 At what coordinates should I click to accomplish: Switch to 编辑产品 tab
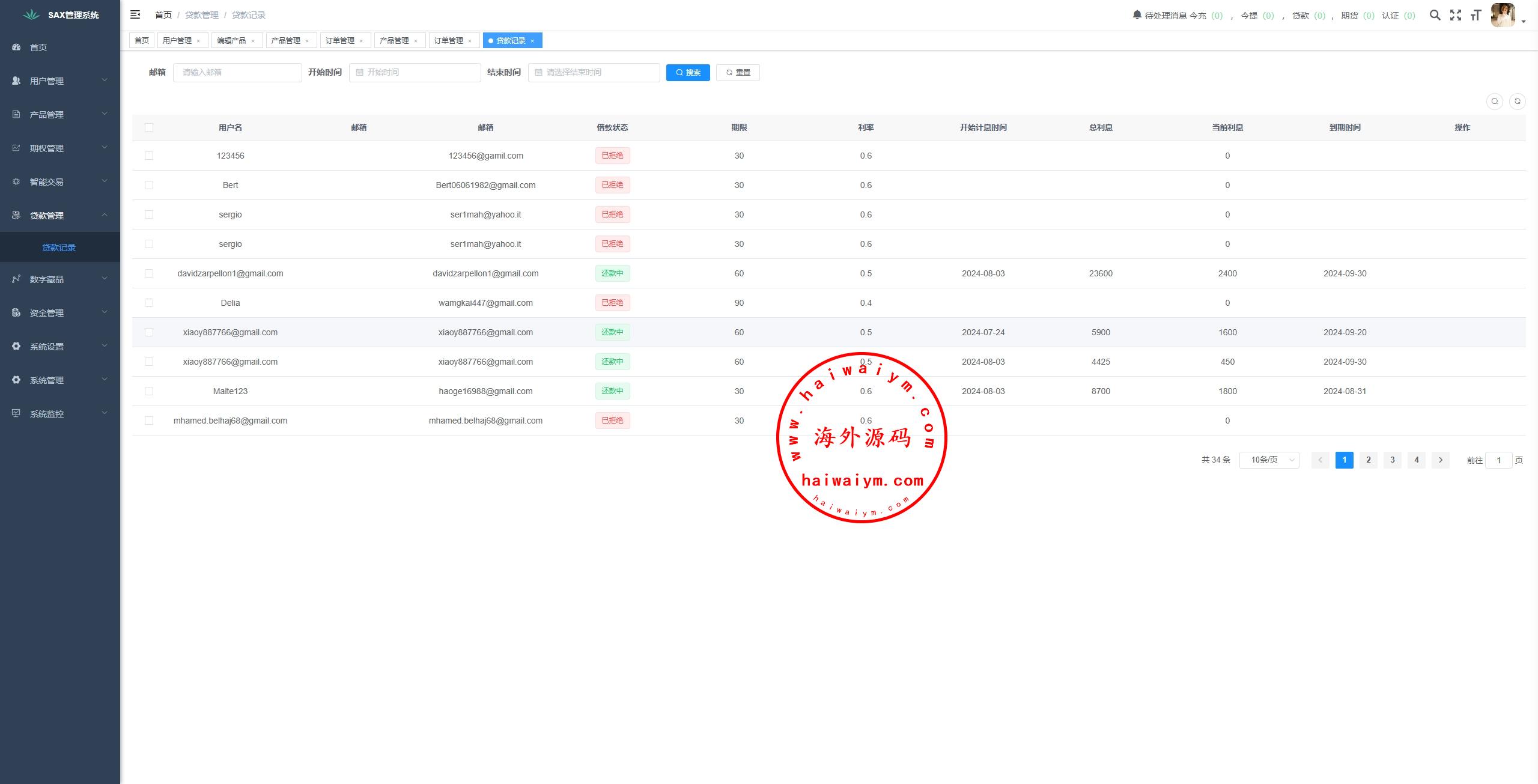(x=231, y=40)
